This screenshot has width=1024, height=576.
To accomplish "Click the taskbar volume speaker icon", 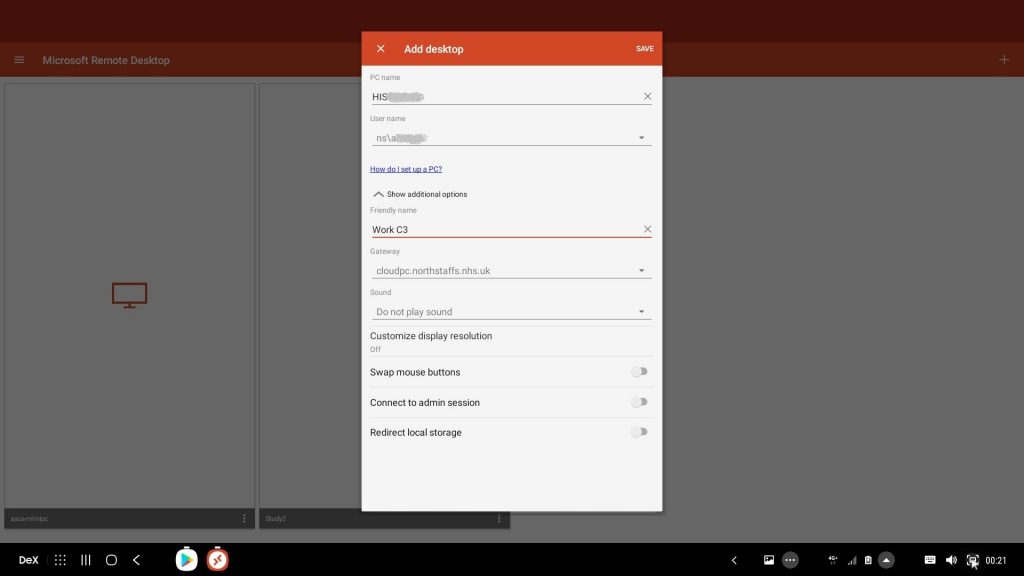I will (x=951, y=560).
